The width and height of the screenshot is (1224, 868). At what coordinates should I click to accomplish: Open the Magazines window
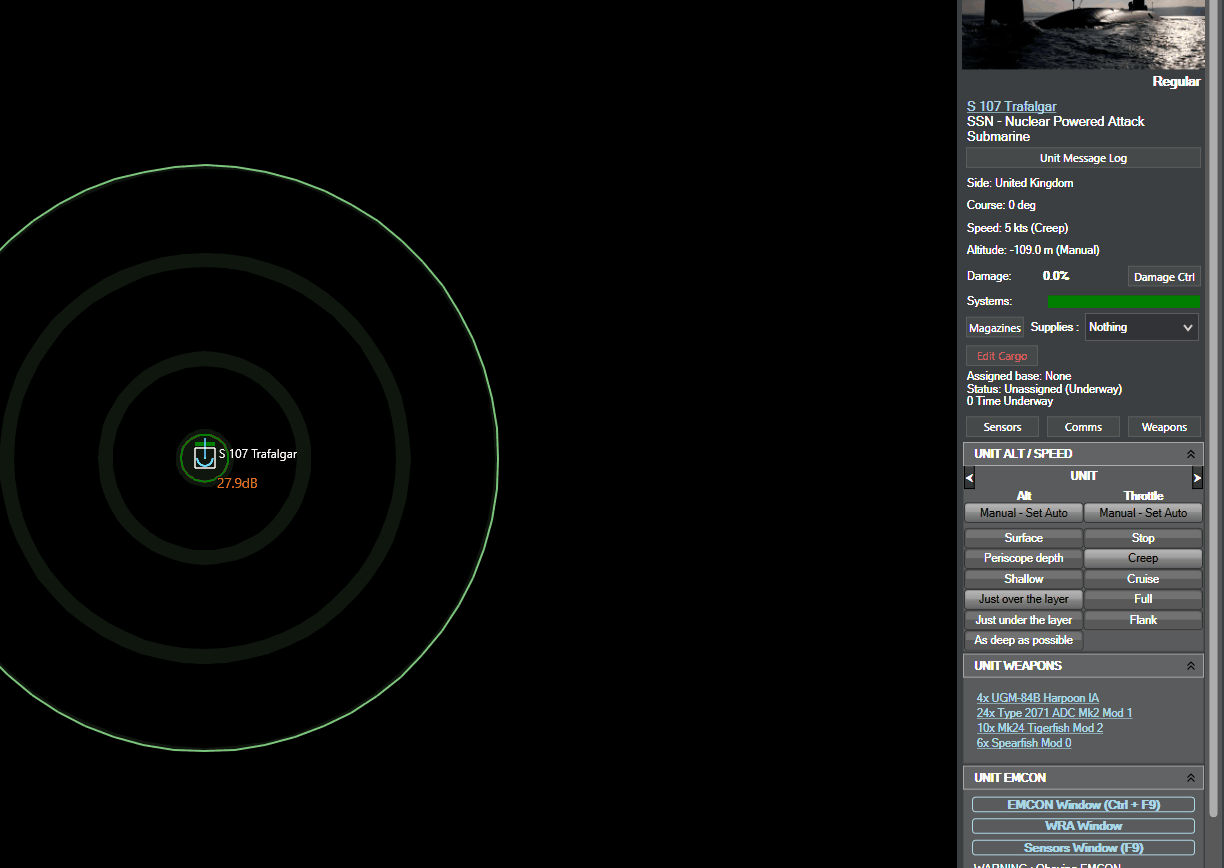[x=995, y=328]
